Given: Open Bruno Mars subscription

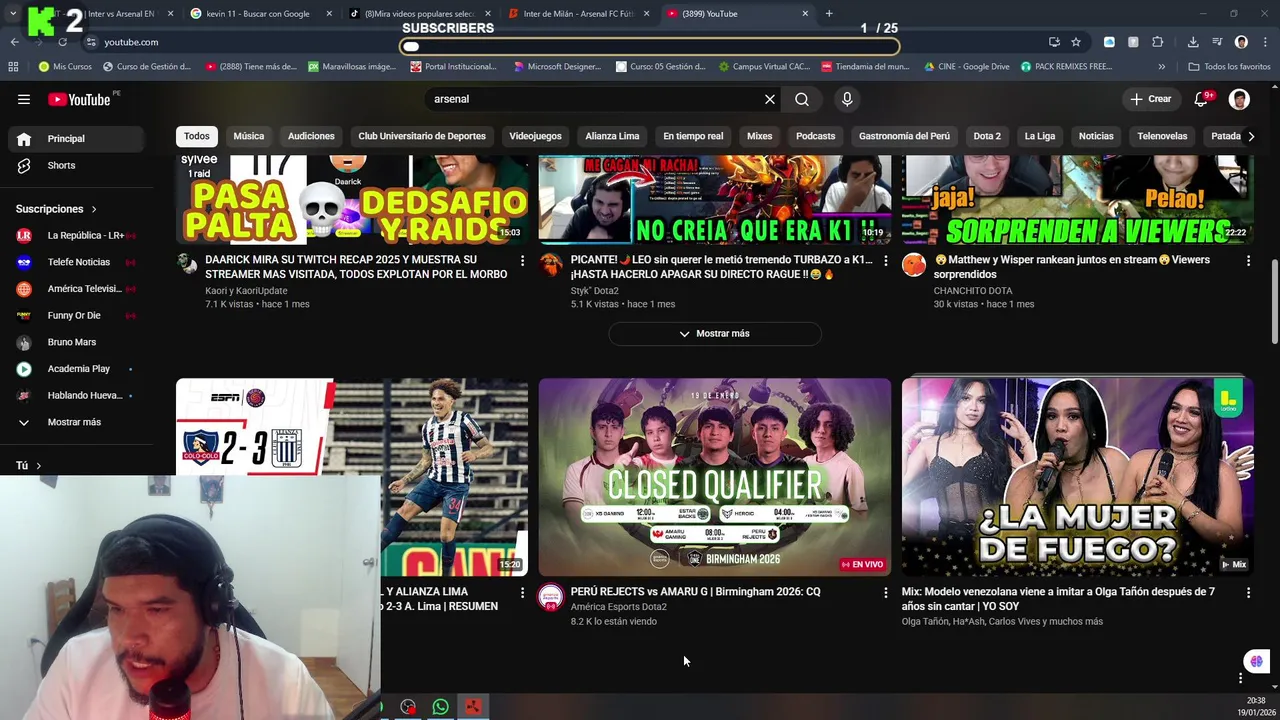Looking at the screenshot, I should coord(76,342).
